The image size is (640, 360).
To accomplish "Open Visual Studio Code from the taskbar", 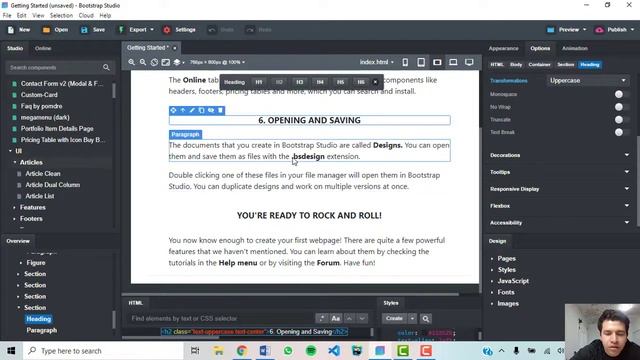I will (x=334, y=351).
